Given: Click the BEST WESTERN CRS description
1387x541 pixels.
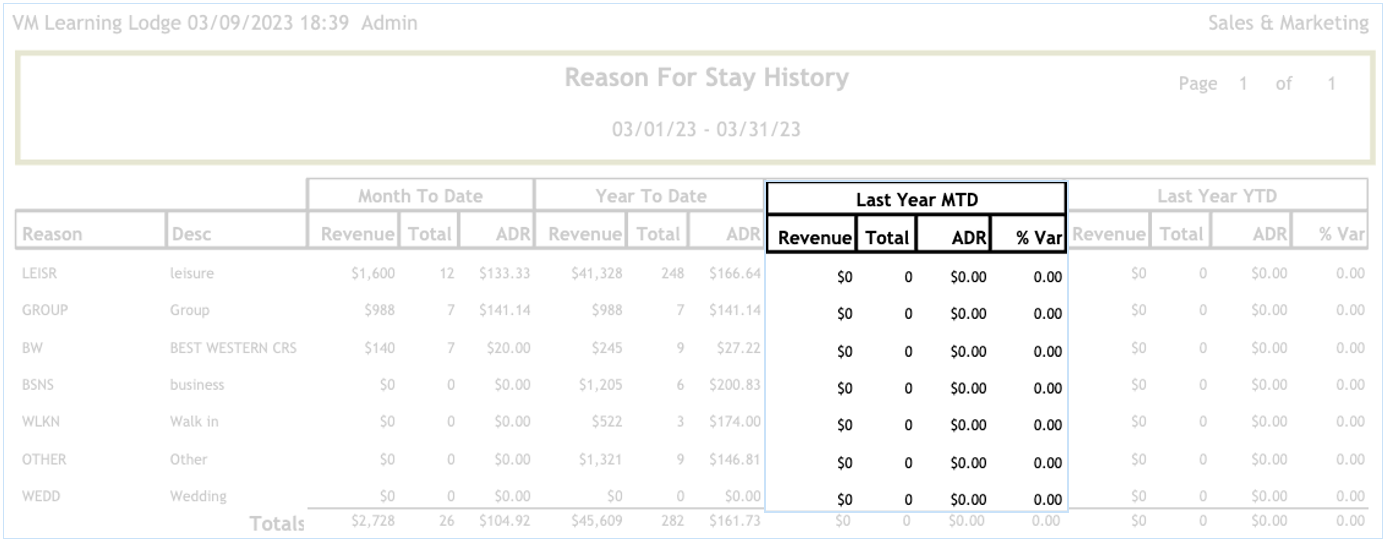Looking at the screenshot, I should [x=233, y=348].
